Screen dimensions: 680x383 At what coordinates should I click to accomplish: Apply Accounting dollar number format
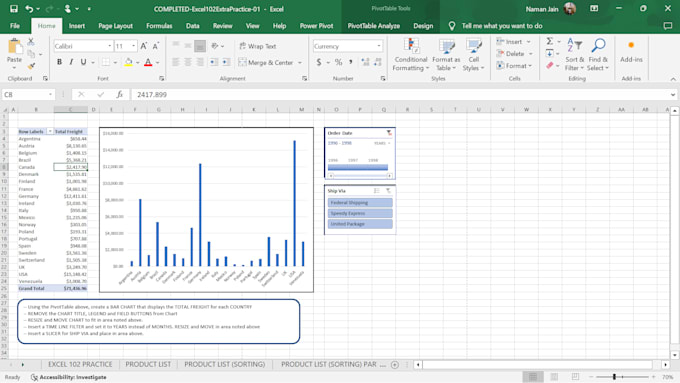pyautogui.click(x=319, y=62)
